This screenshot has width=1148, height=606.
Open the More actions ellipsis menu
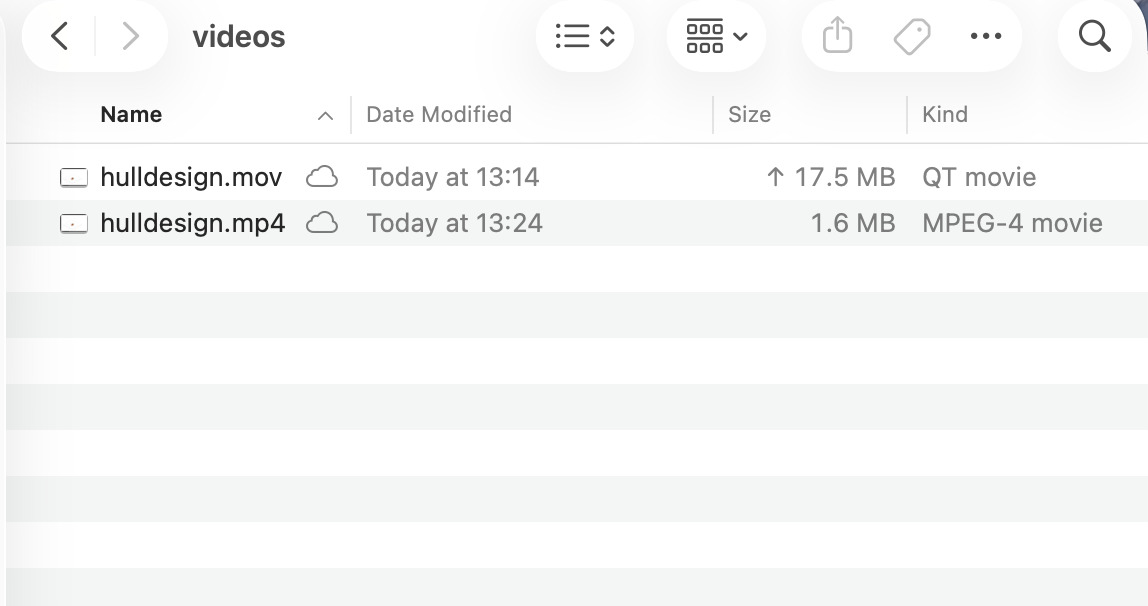985,37
